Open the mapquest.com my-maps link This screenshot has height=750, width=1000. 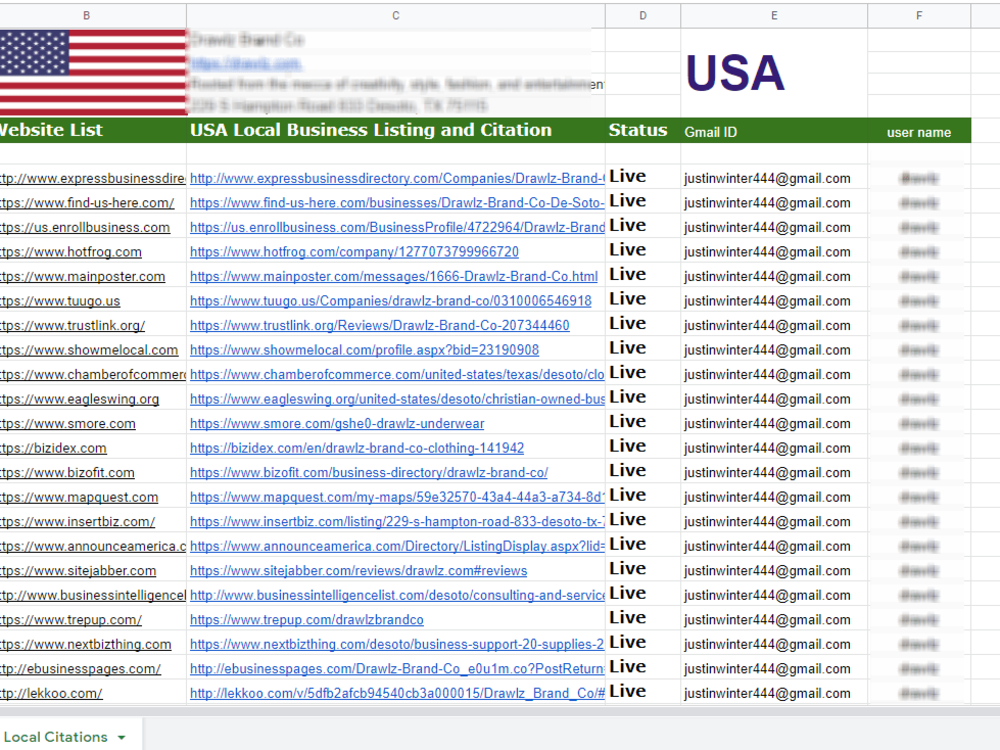397,497
